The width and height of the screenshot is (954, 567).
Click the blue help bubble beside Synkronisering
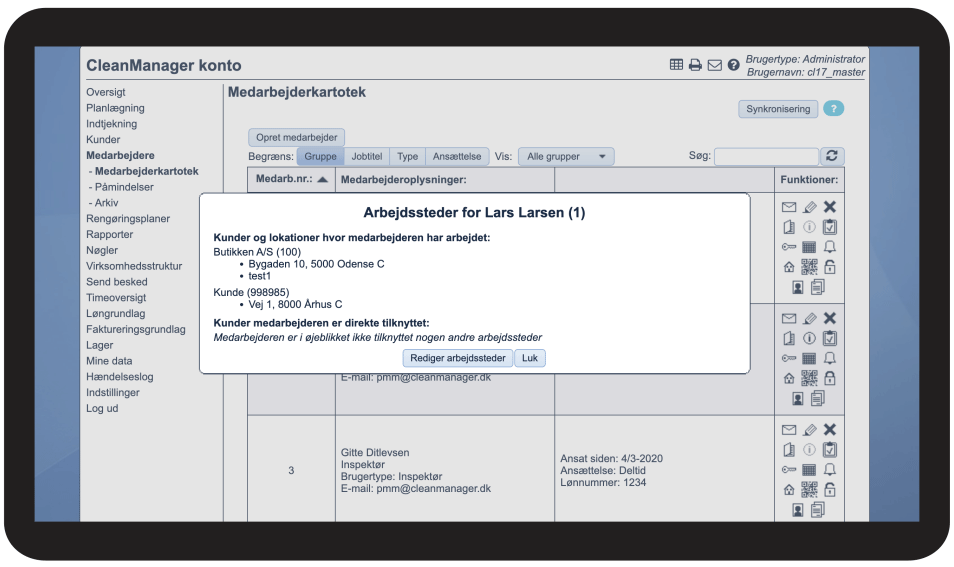834,108
